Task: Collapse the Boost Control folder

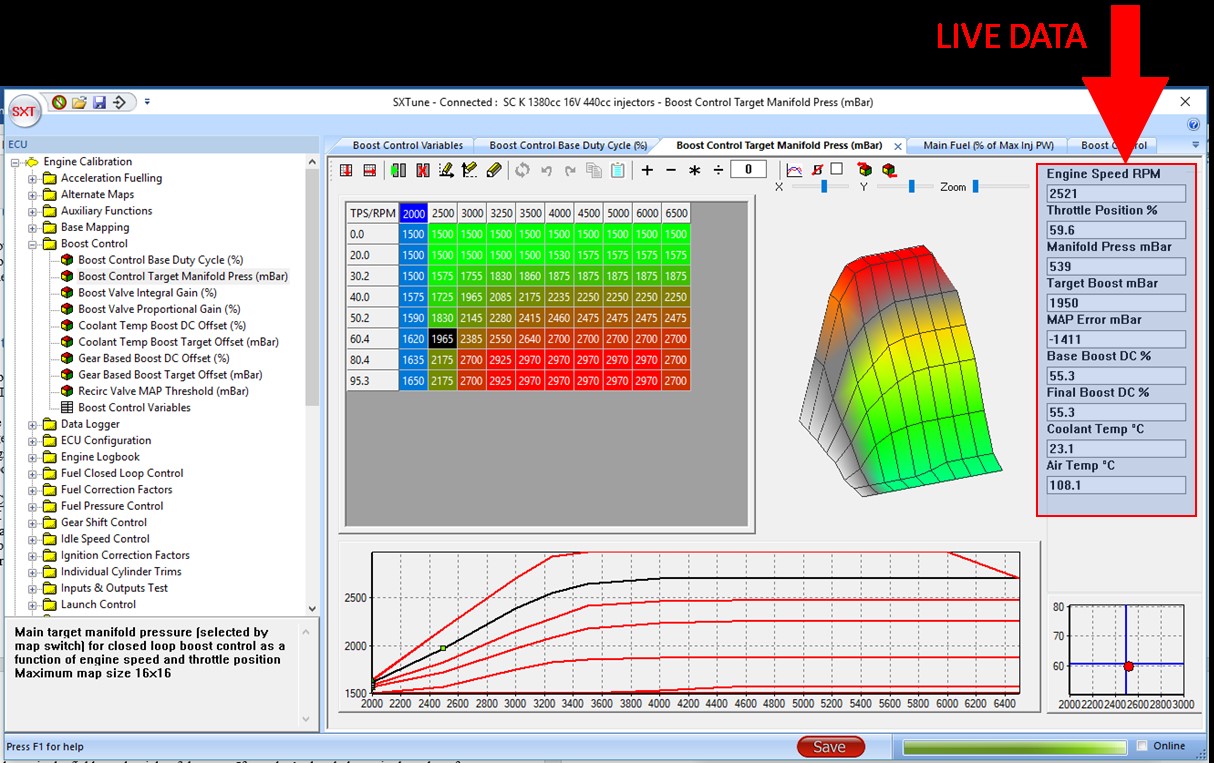Action: pyautogui.click(x=33, y=244)
